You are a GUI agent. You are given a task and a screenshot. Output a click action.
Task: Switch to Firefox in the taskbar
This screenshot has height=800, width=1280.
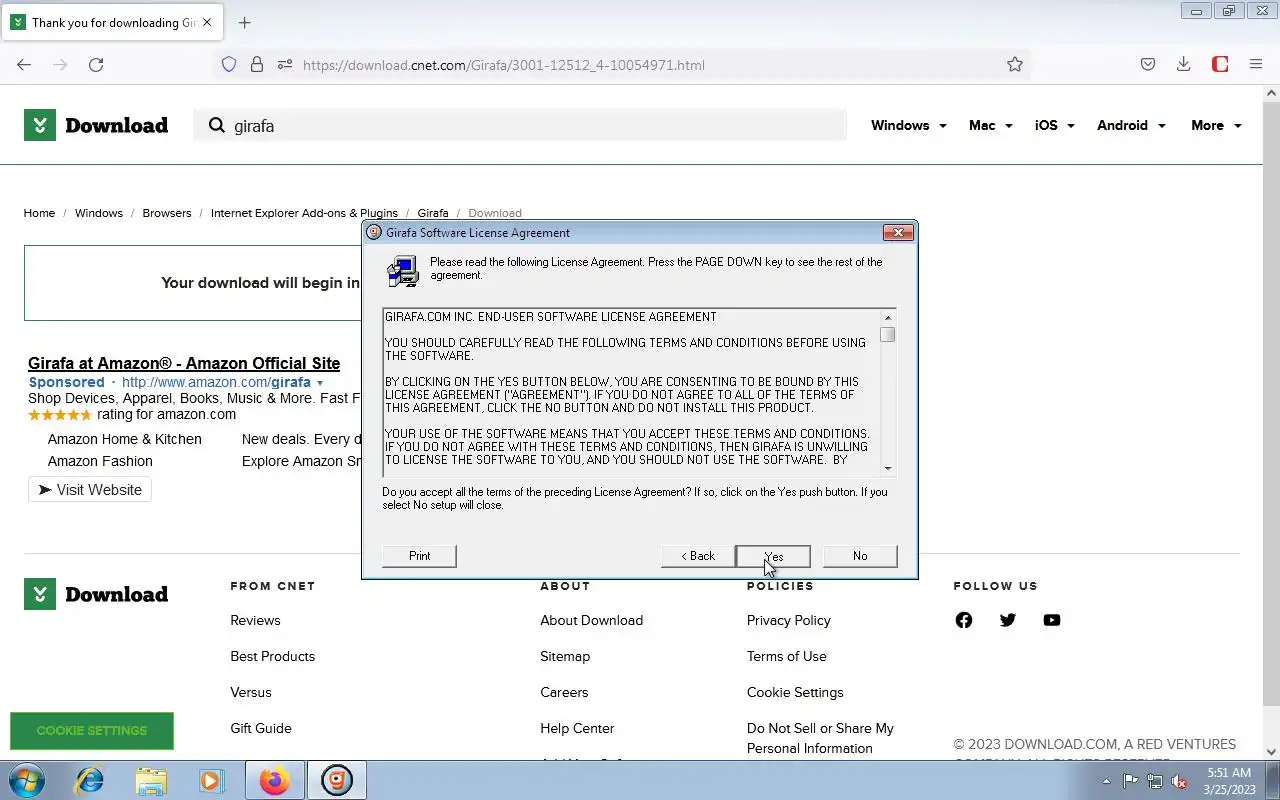275,780
